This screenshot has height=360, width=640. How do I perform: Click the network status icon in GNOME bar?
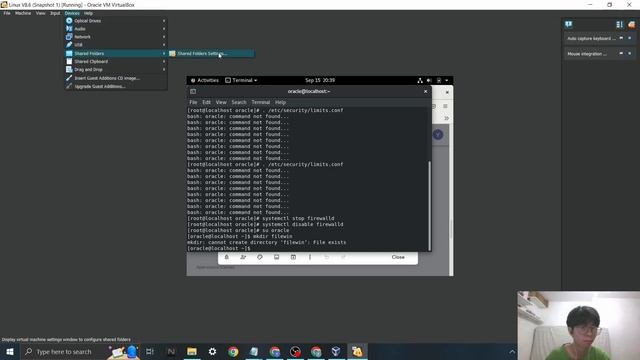click(x=420, y=80)
